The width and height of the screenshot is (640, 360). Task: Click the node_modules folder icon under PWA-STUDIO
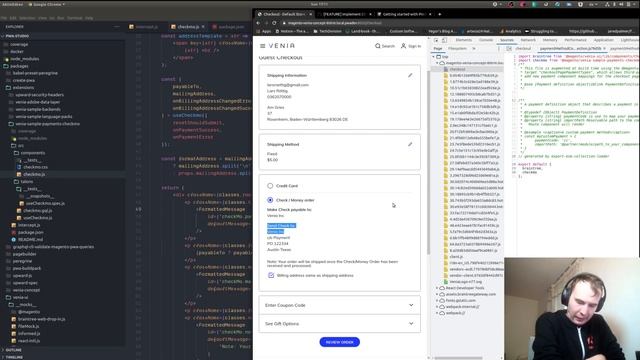[6, 59]
